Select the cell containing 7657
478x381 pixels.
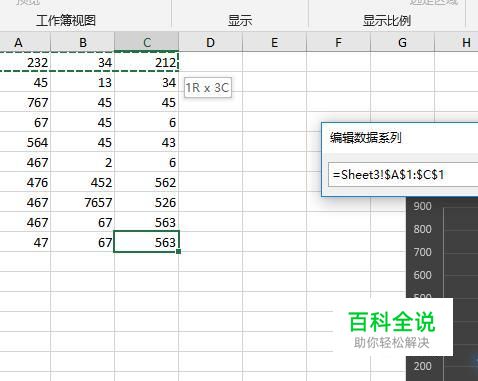pyautogui.click(x=82, y=202)
